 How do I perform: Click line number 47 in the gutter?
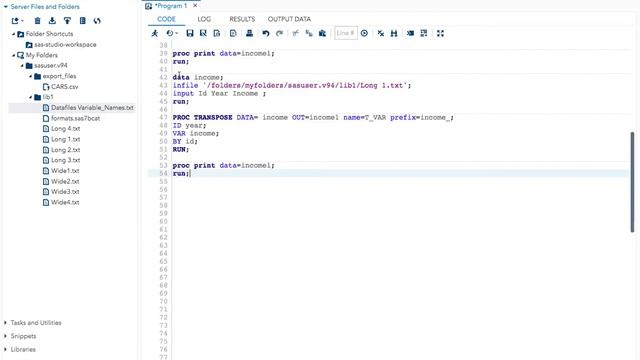point(163,118)
